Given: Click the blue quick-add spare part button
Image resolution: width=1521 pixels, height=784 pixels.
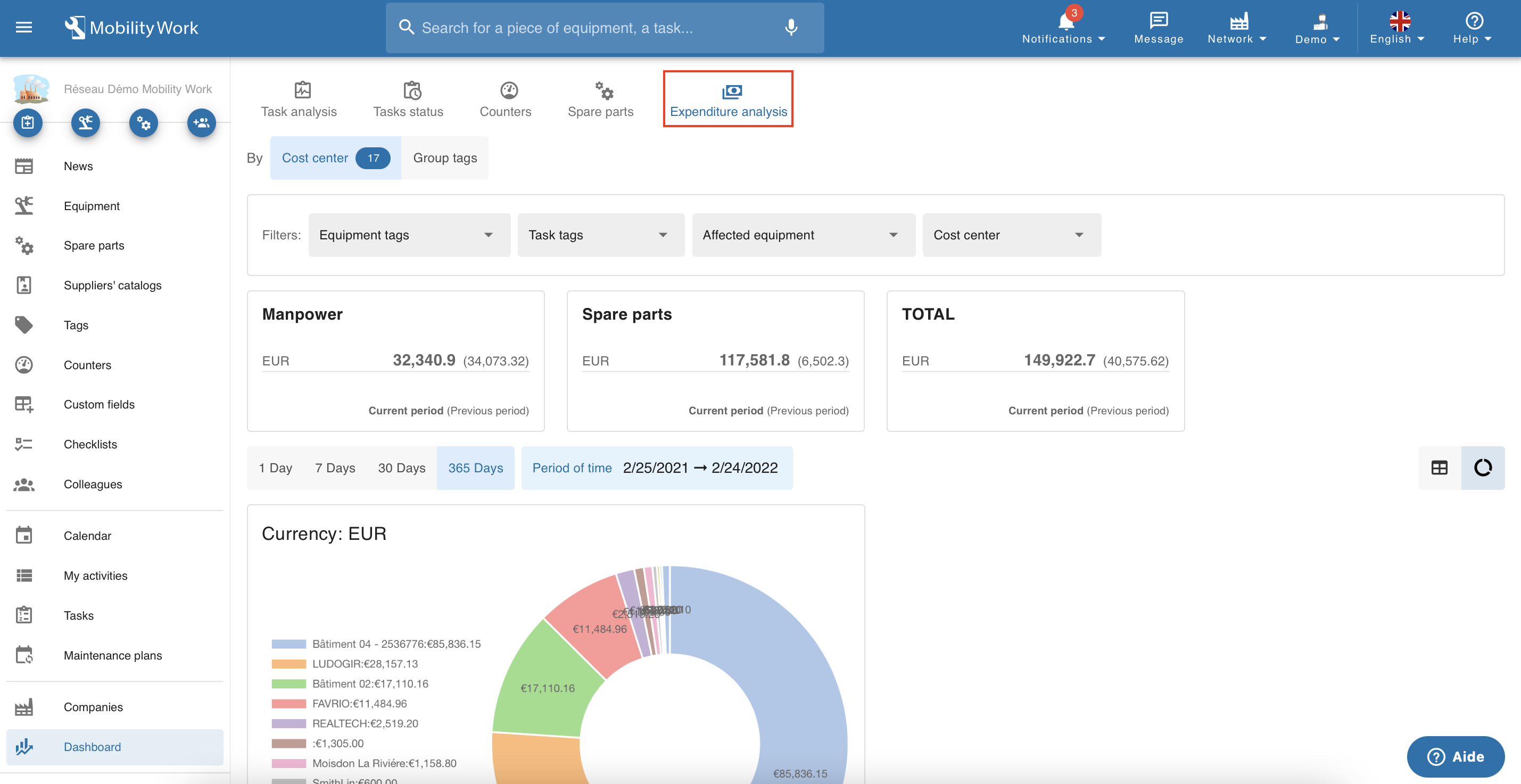Looking at the screenshot, I should 144,123.
